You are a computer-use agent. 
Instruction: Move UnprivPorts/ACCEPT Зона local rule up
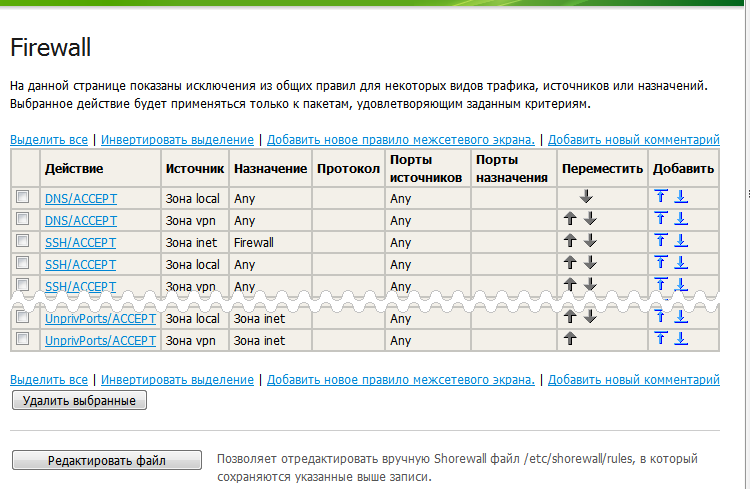570,316
